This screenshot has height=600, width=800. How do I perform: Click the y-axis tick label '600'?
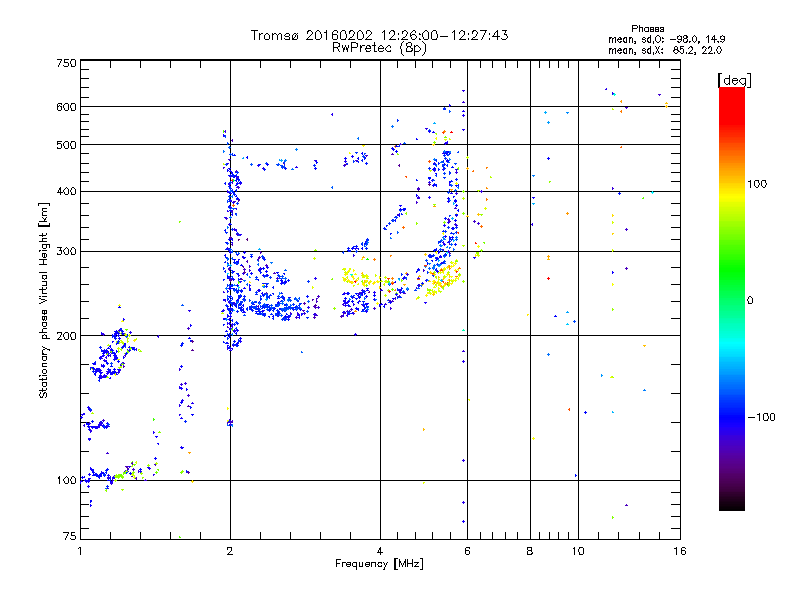click(66, 107)
